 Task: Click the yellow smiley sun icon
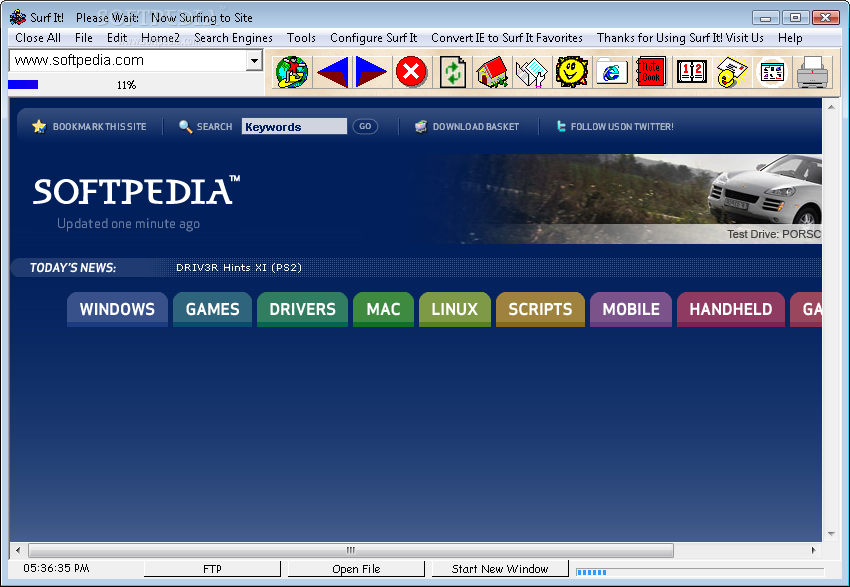click(x=571, y=72)
